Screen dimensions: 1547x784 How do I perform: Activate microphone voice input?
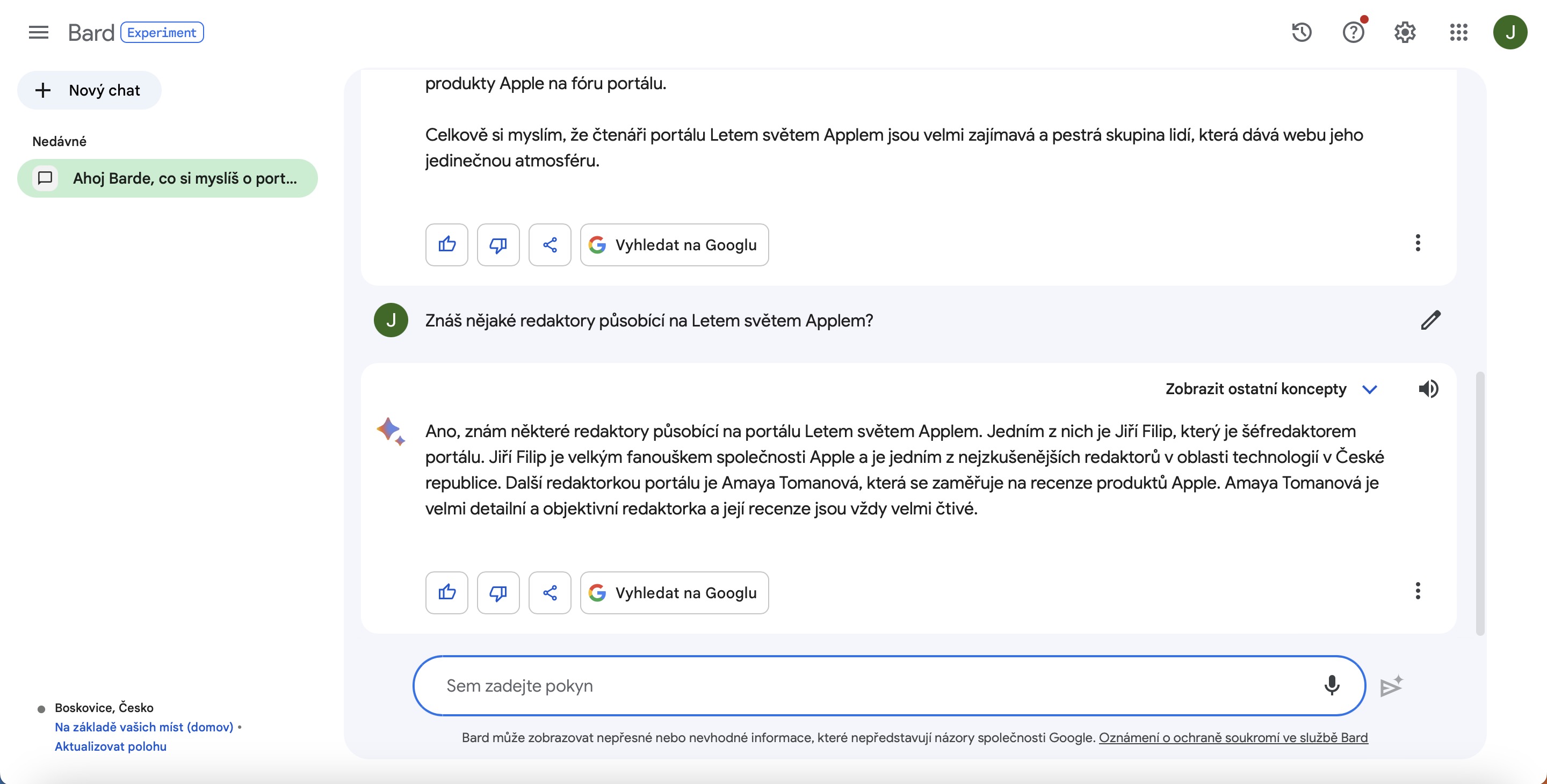pyautogui.click(x=1332, y=685)
